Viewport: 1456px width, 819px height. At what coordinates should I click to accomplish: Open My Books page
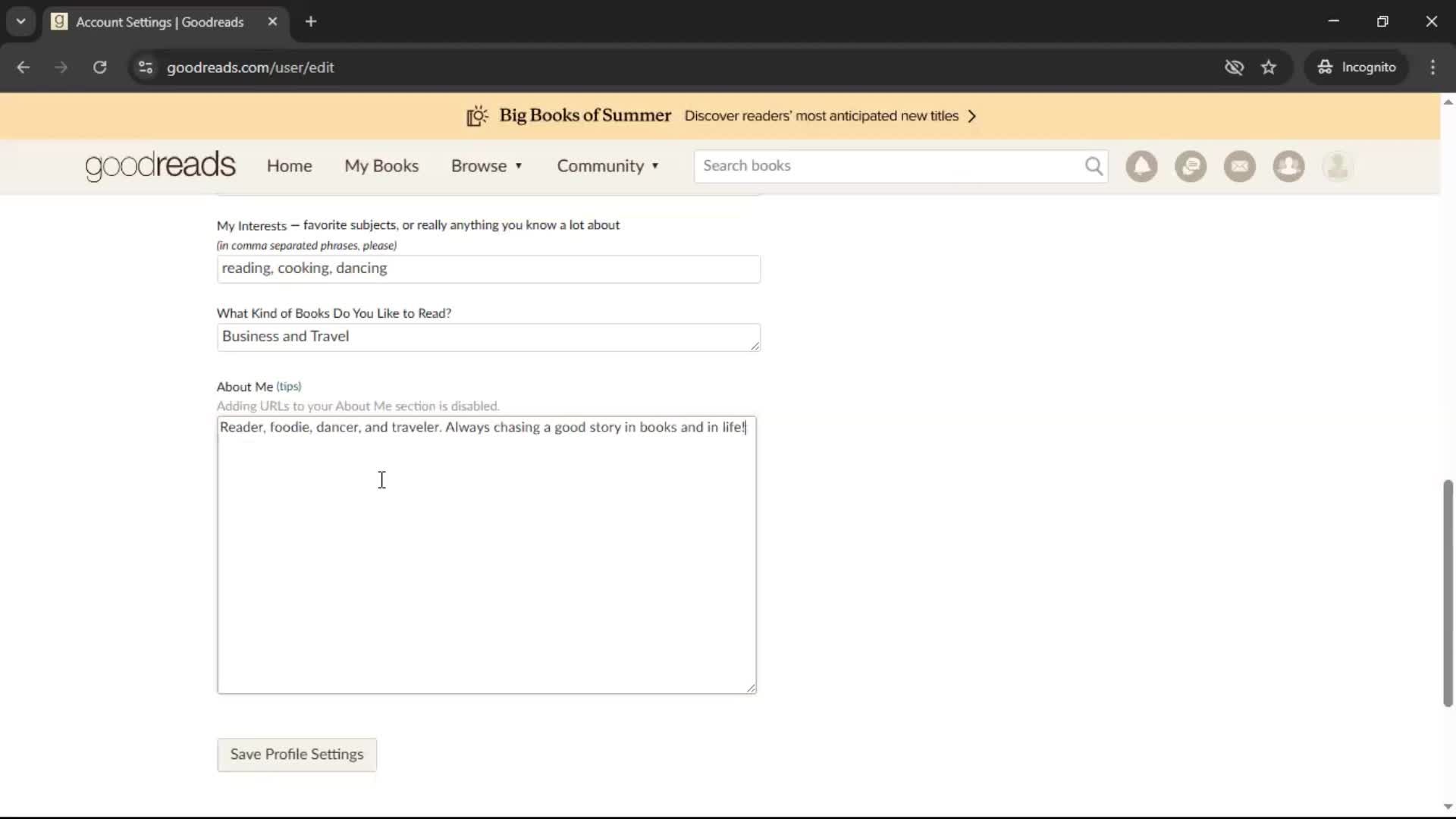381,166
